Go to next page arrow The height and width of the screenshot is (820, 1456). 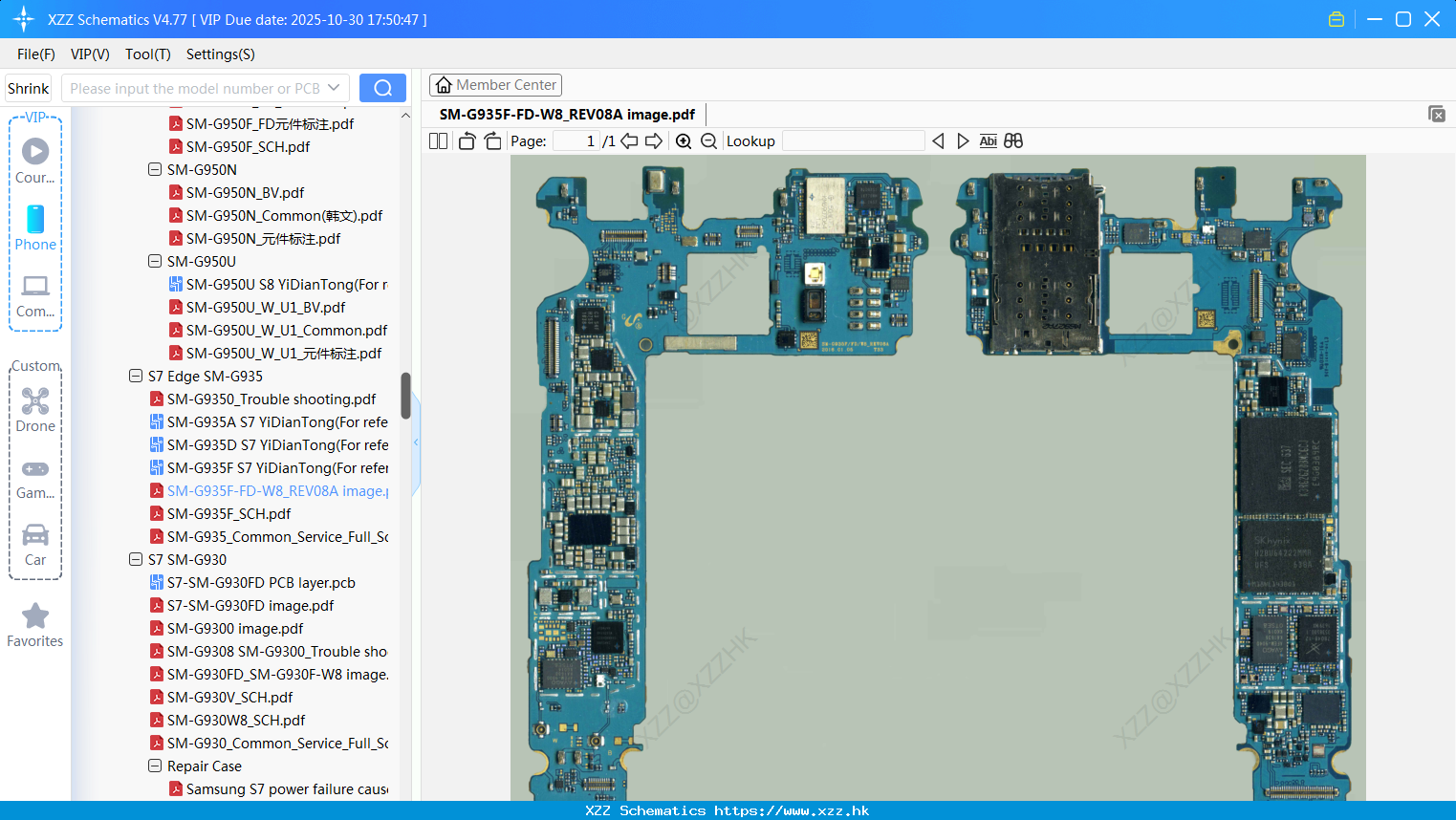[654, 140]
